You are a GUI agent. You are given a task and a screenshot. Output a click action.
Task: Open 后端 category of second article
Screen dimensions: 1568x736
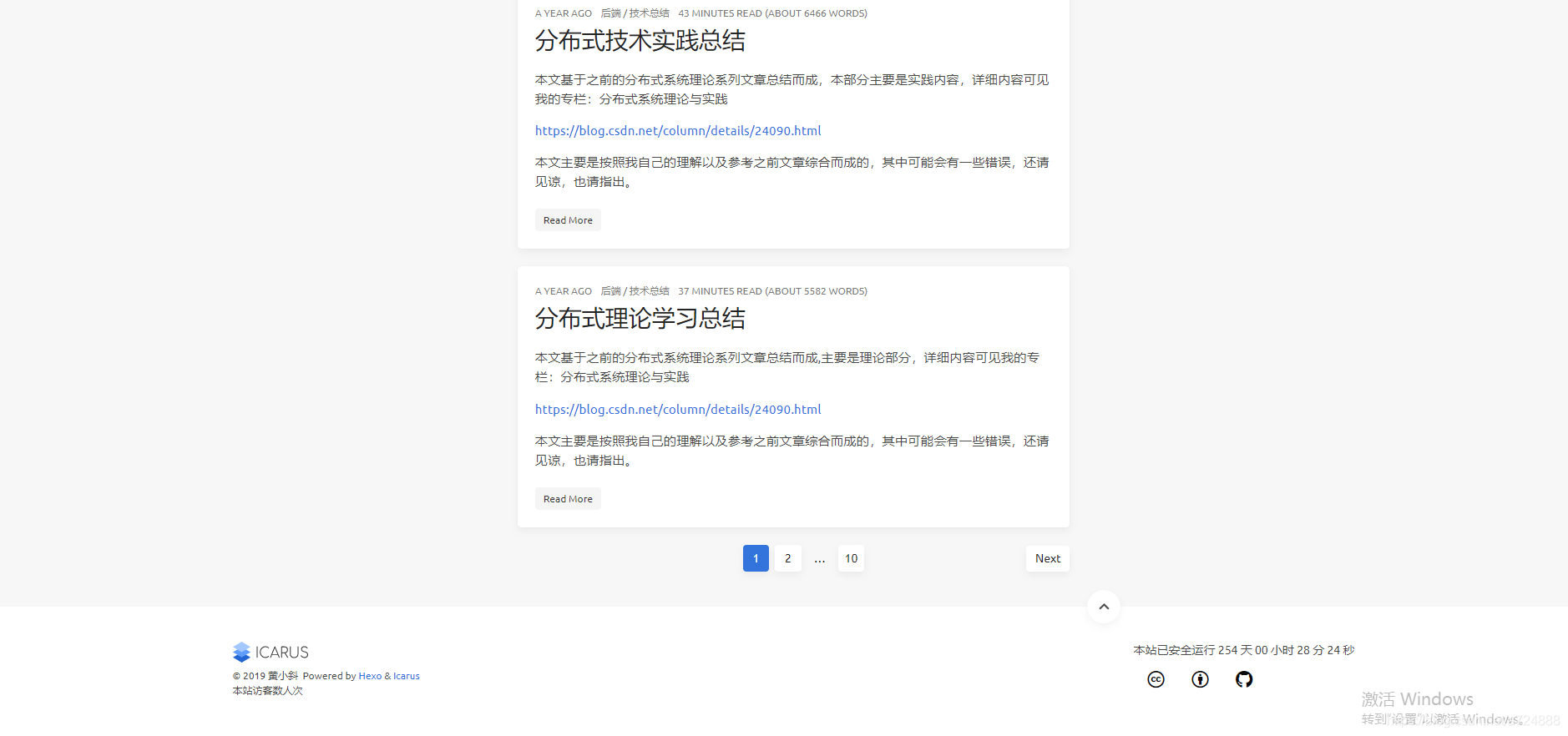610,291
